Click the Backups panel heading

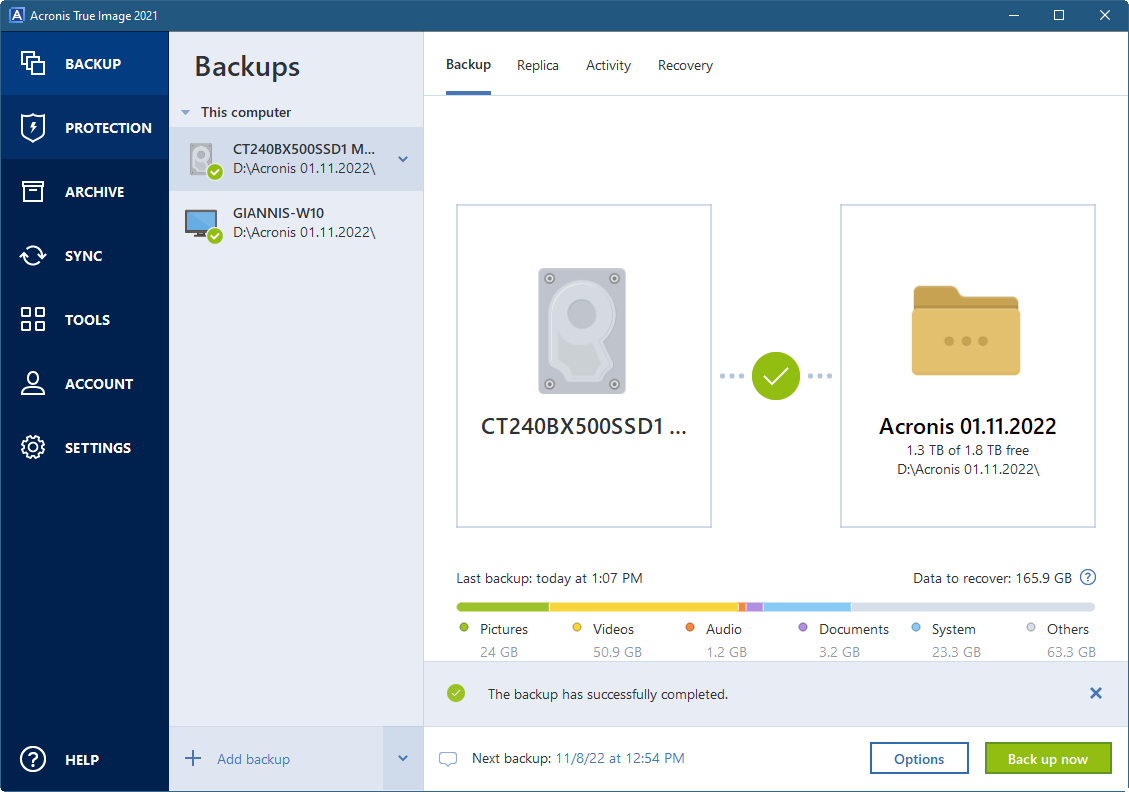247,66
